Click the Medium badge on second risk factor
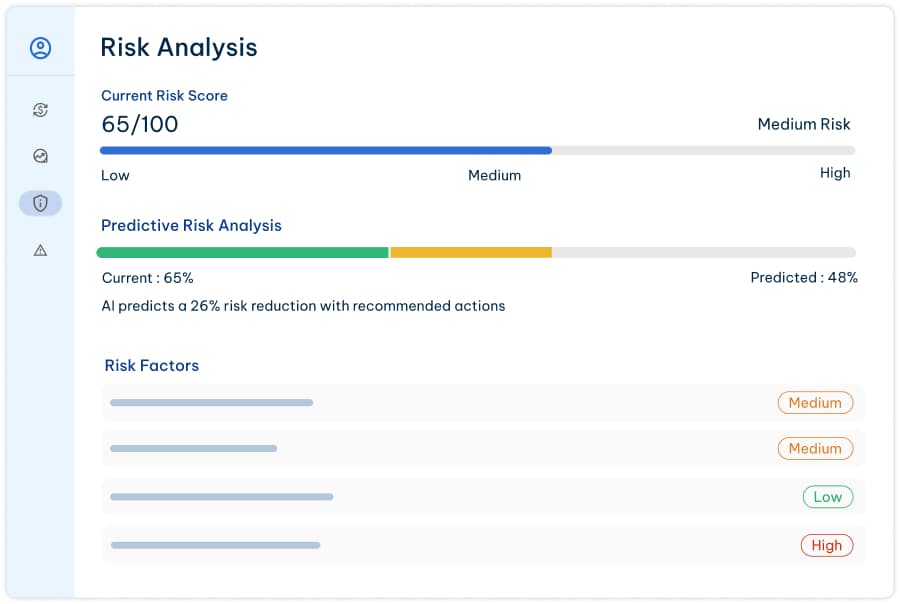This screenshot has height=604, width=900. pos(815,448)
